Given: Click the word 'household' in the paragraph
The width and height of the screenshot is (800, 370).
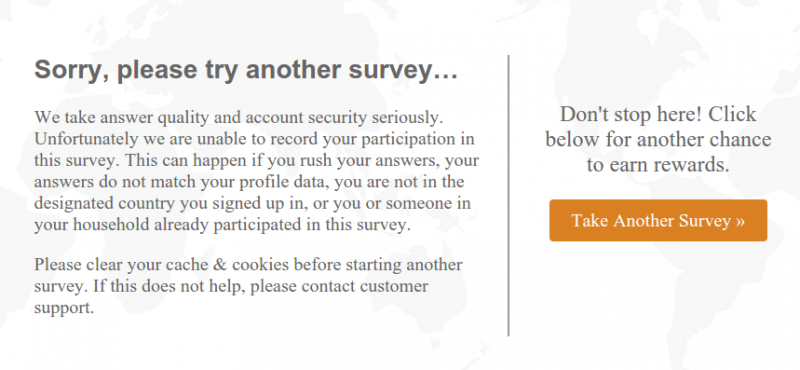Looking at the screenshot, I should point(112,225).
